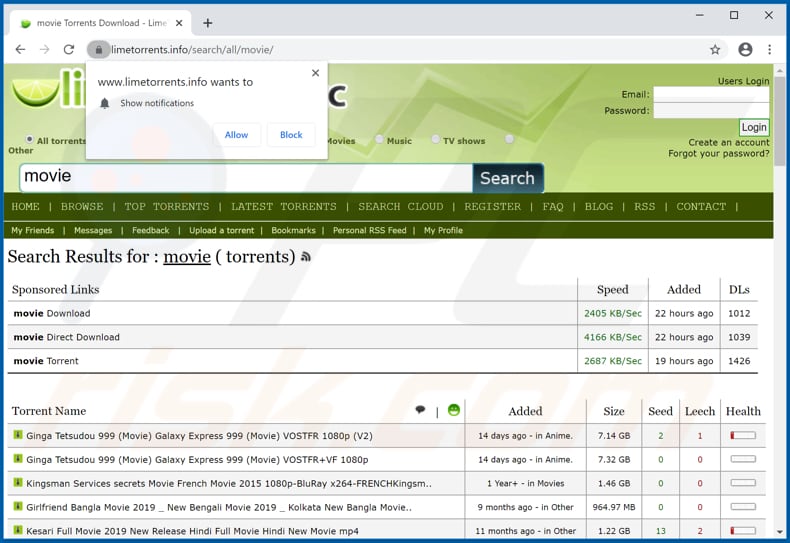Open the TOP TORRENTS menu item
The width and height of the screenshot is (790, 543).
click(x=167, y=207)
